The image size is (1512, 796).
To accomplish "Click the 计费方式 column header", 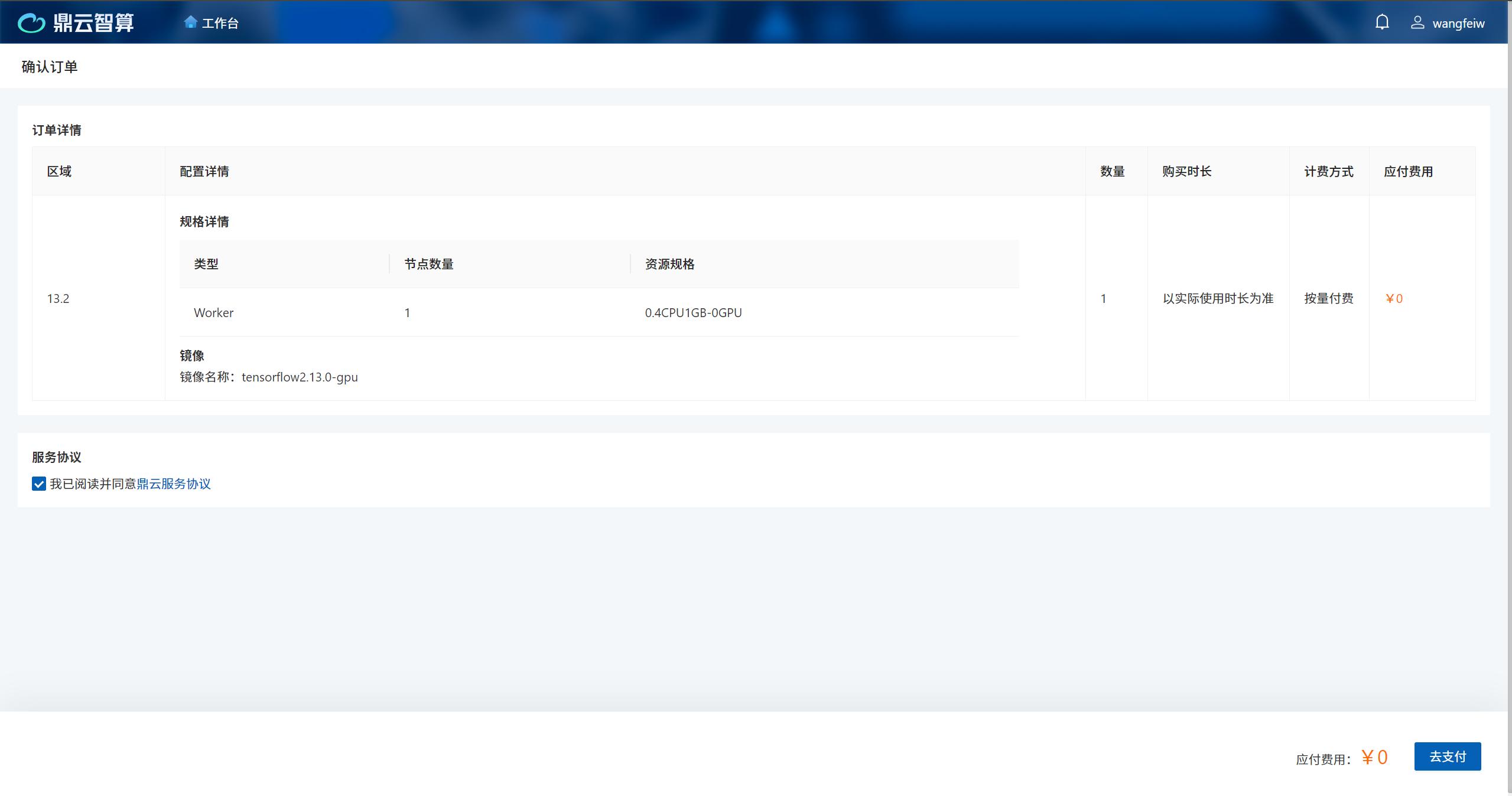I will [x=1329, y=171].
